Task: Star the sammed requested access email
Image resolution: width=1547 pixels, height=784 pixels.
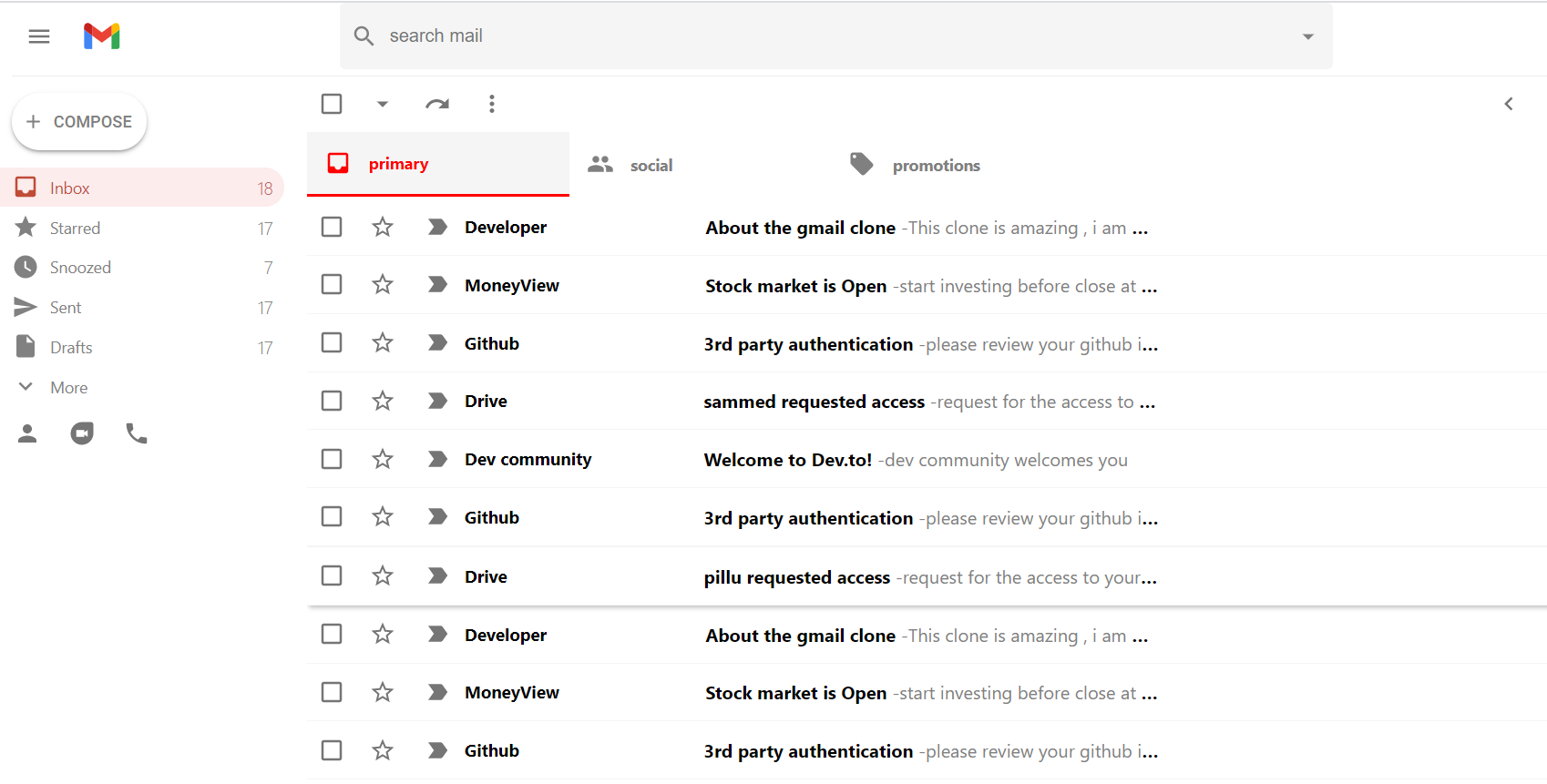Action: (x=383, y=401)
